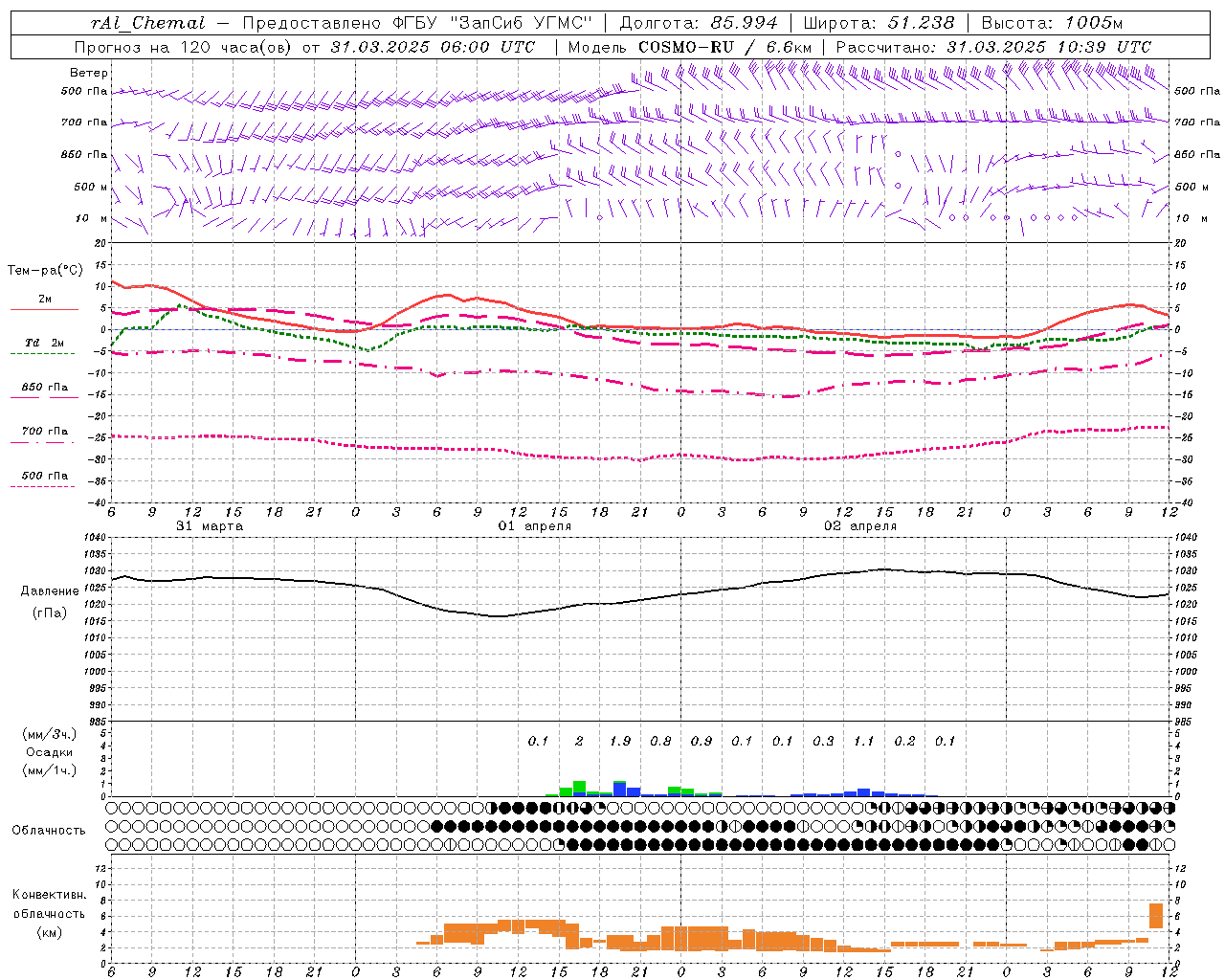Click the Модель COSMO-RU / 6.6км text
Viewport: 1225px width, 980px height.
coord(690,47)
